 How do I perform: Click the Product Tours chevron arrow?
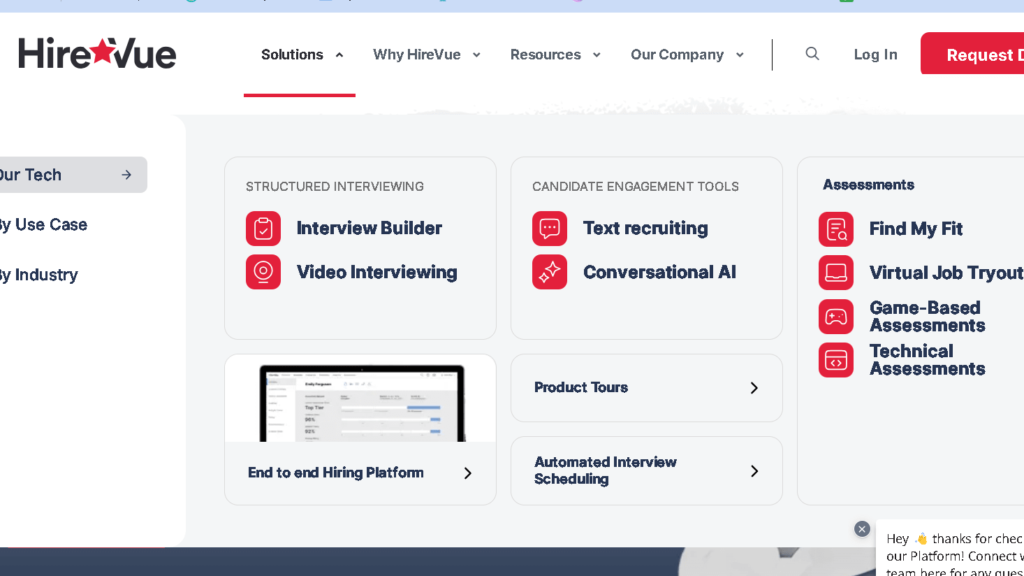754,388
